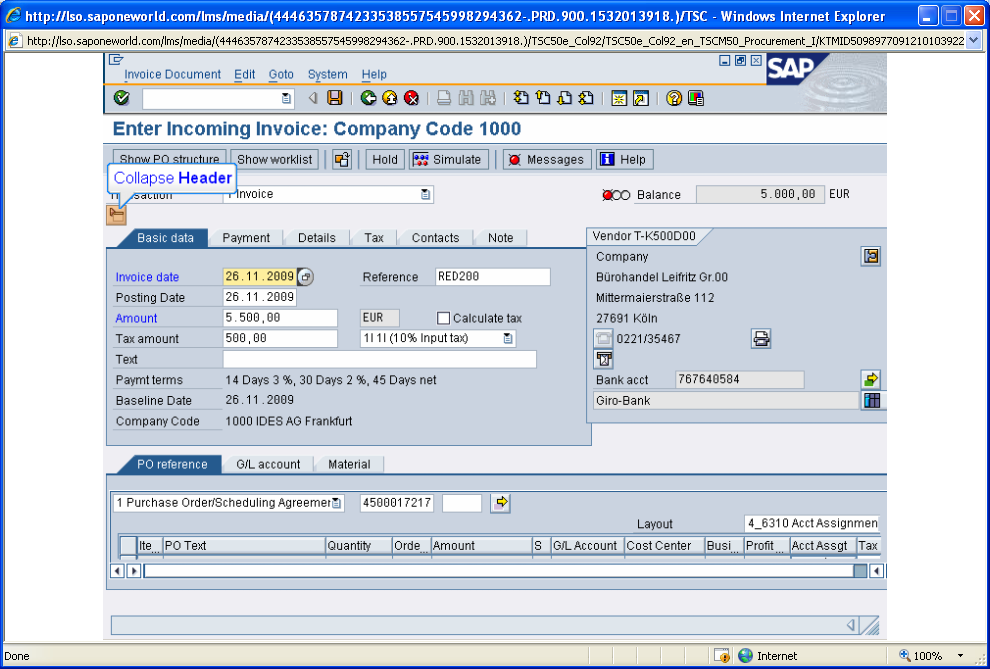Switch to the Payment tab
Screen dimensions: 990x669
(x=246, y=238)
